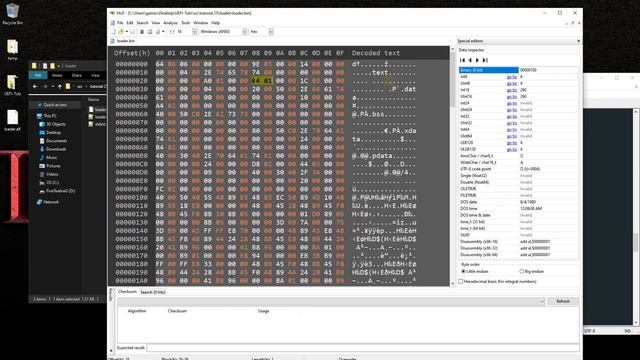This screenshot has height=360, width=640.
Task: Open Window menu in HxD
Action: [200, 23]
